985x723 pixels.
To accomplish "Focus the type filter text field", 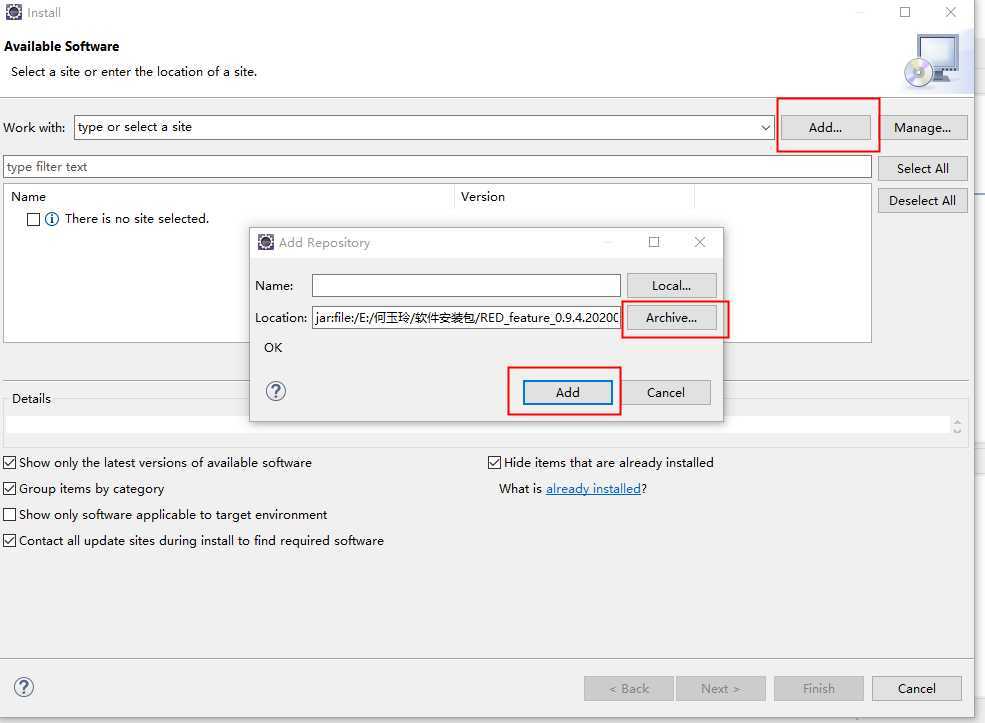I will click(x=437, y=167).
